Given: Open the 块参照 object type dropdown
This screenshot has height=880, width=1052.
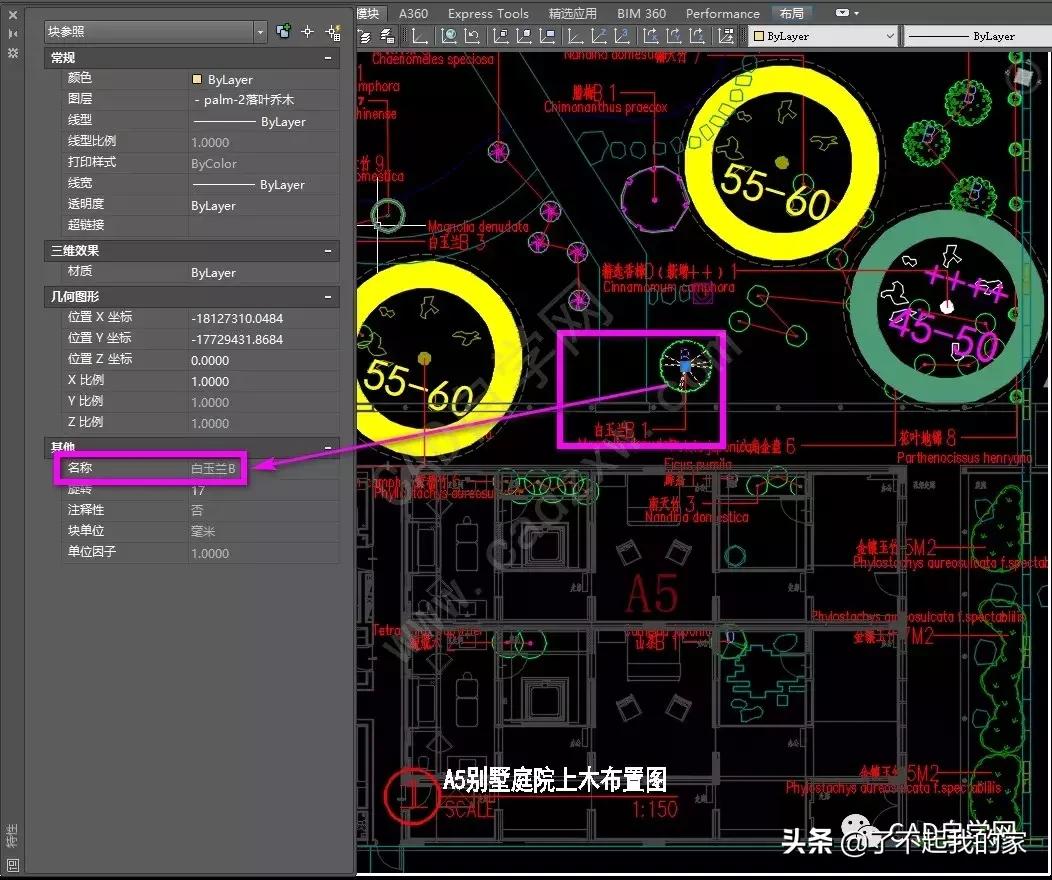Looking at the screenshot, I should (x=260, y=31).
